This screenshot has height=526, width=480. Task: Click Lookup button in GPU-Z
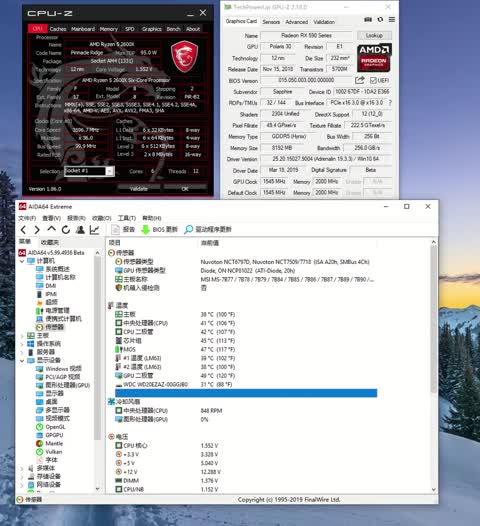(374, 35)
